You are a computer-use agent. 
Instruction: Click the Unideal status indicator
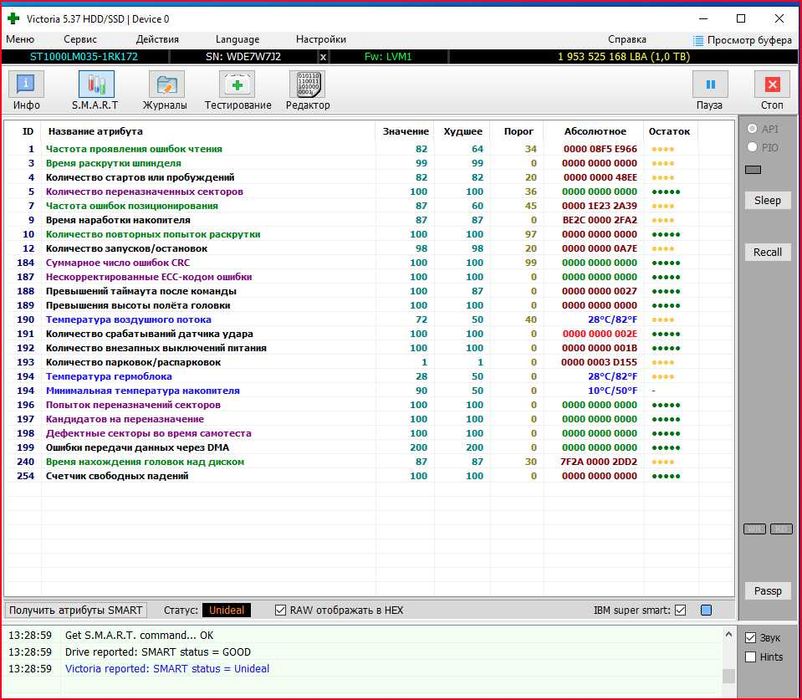coord(227,610)
